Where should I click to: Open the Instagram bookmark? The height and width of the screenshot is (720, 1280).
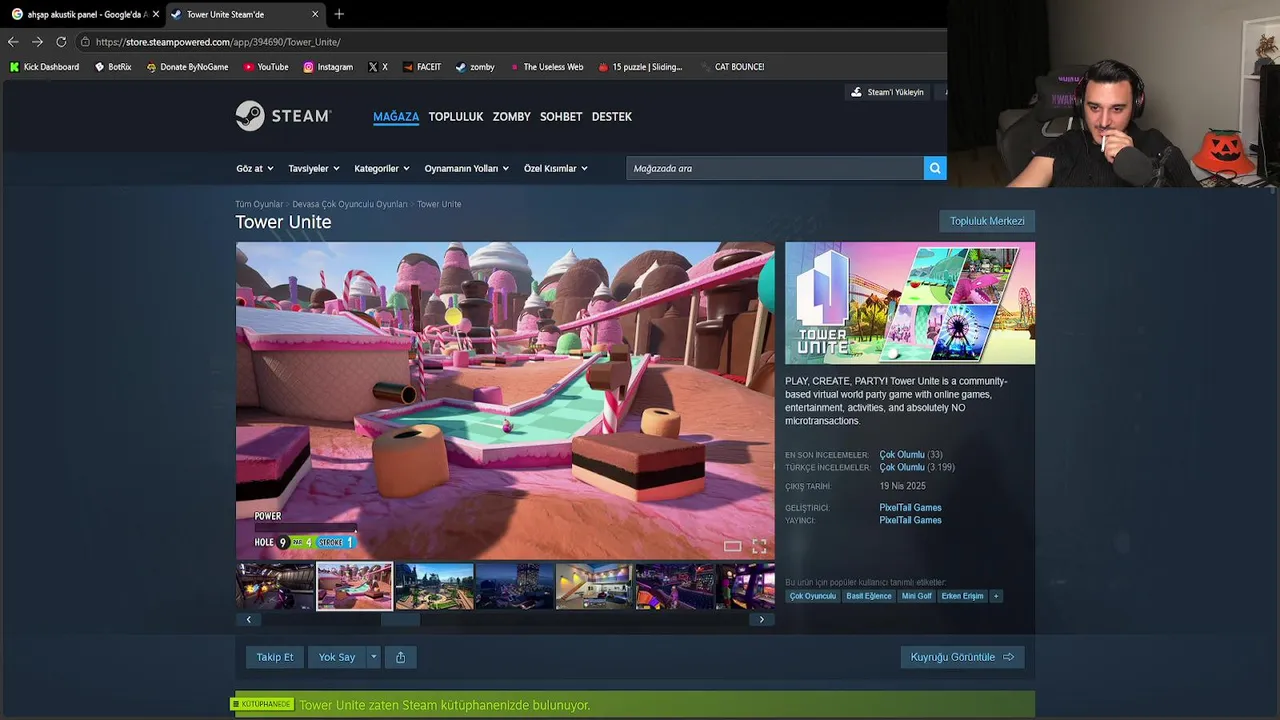click(x=328, y=67)
